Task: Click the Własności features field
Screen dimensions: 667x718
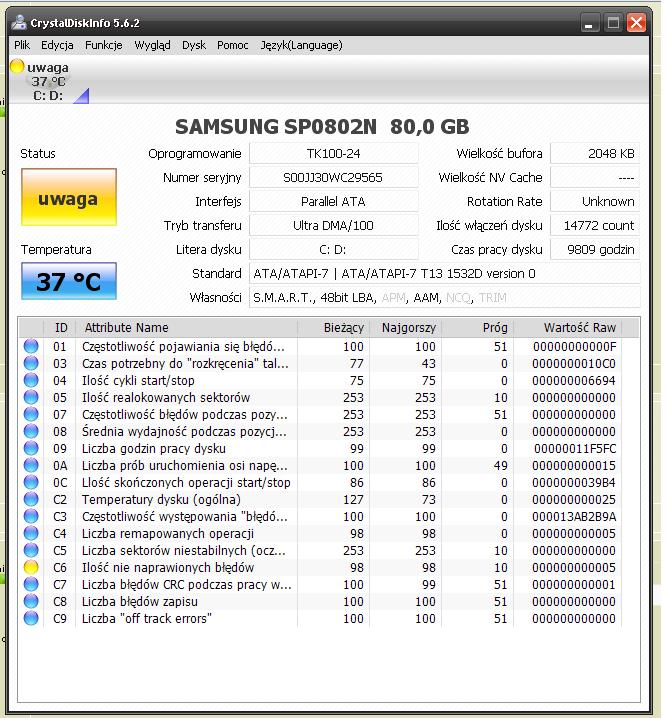Action: (x=445, y=298)
